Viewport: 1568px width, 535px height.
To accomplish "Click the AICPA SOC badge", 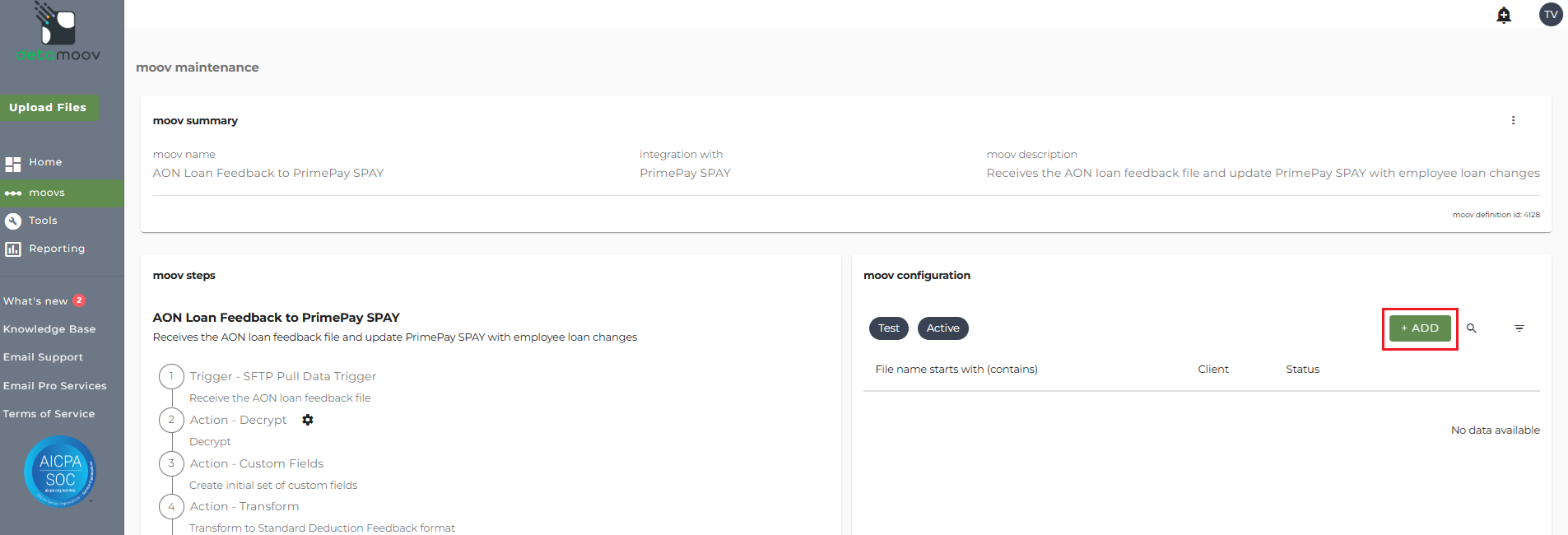I will [60, 472].
